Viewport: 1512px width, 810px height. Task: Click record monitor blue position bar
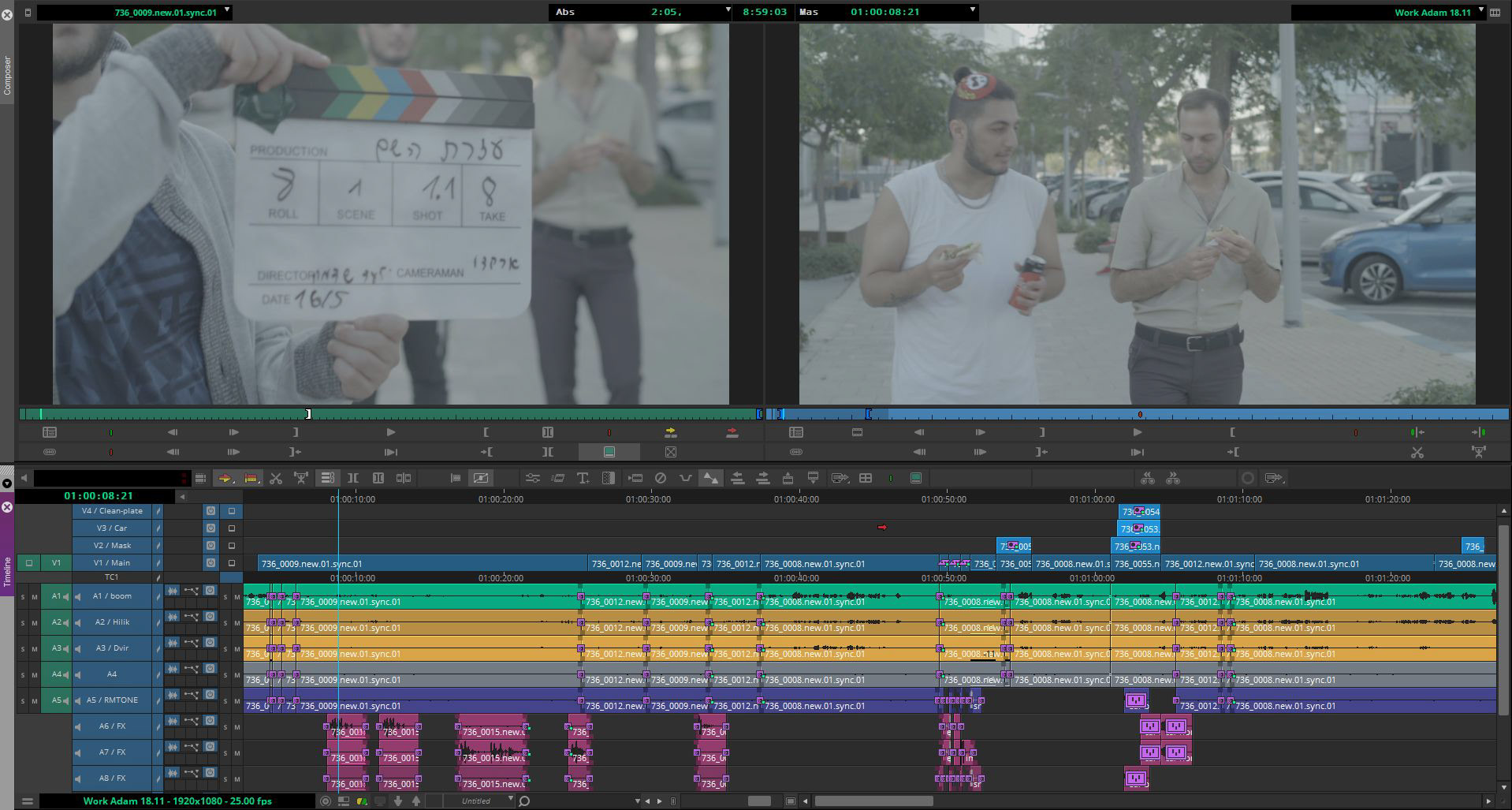[x=1137, y=414]
